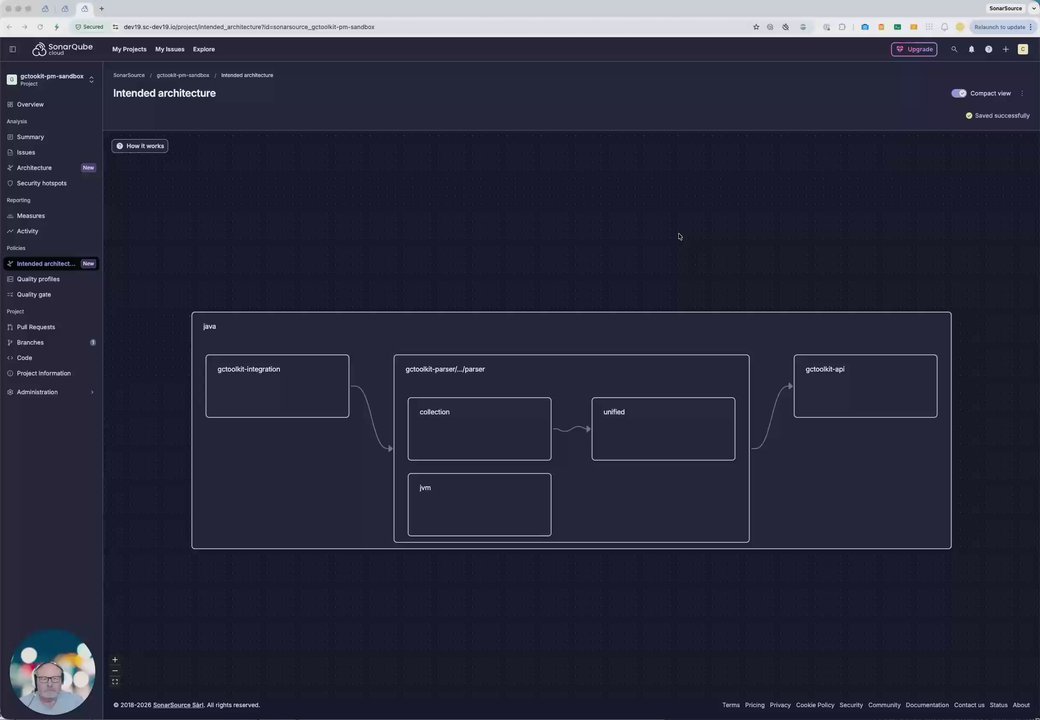Open Cookie Policy footer link
This screenshot has width=1040, height=720.
[815, 705]
